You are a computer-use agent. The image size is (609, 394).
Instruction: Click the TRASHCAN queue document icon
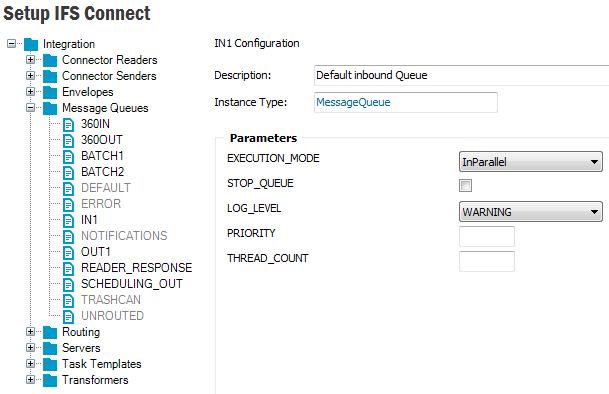68,301
